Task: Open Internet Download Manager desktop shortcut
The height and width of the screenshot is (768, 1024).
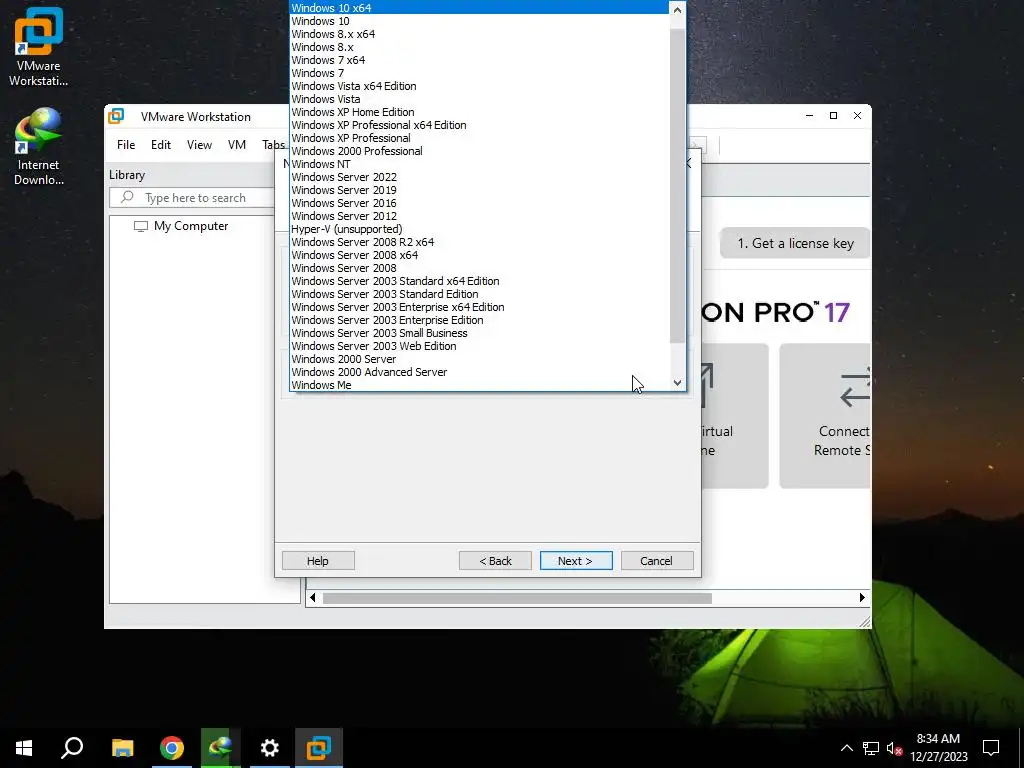Action: [x=39, y=147]
